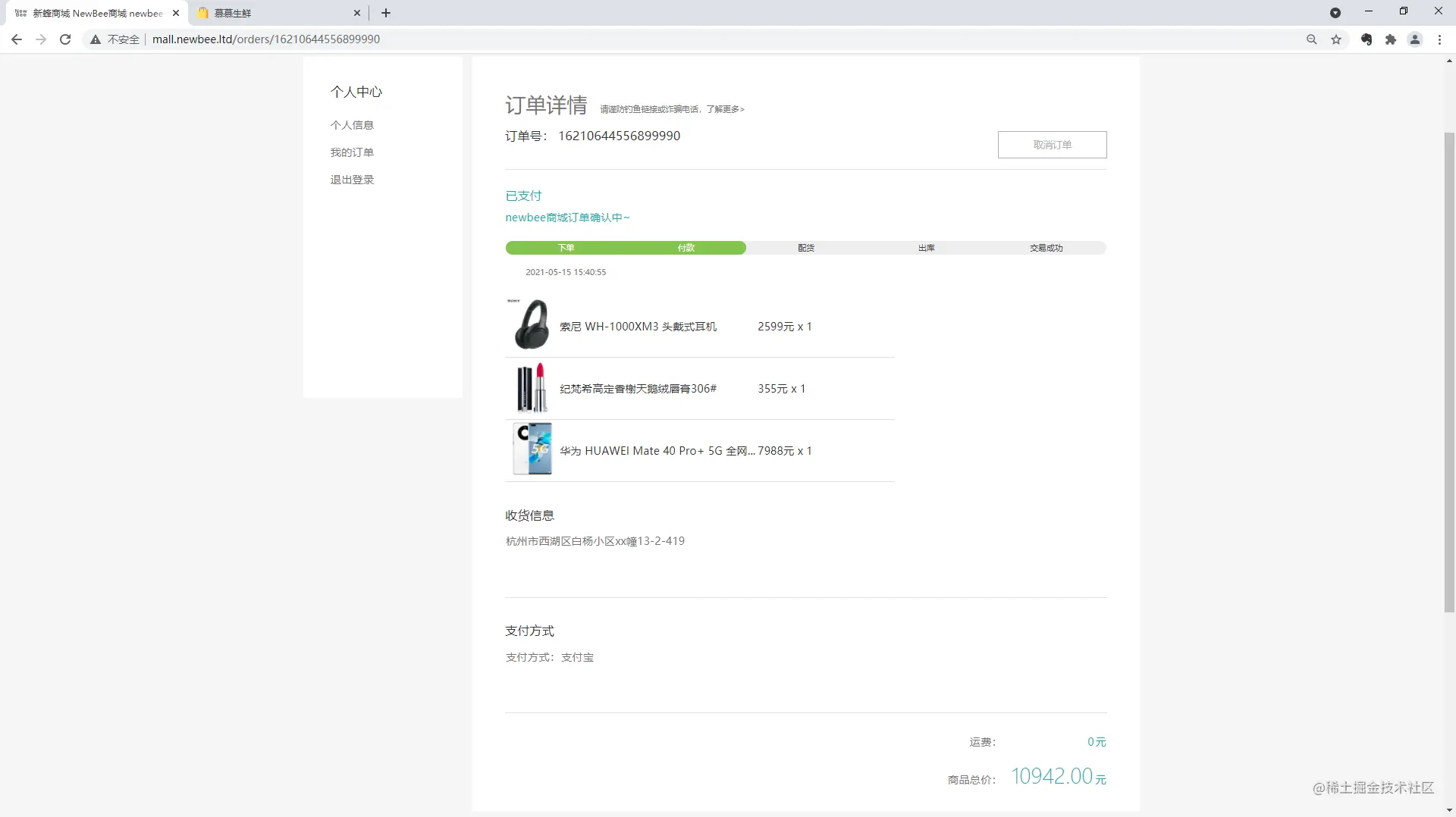Bookmark this page with the star icon
Viewport: 1456px width, 817px height.
(1336, 39)
